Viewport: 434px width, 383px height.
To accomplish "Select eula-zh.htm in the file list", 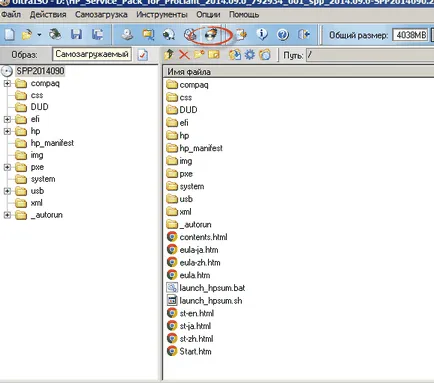I will click(200, 262).
